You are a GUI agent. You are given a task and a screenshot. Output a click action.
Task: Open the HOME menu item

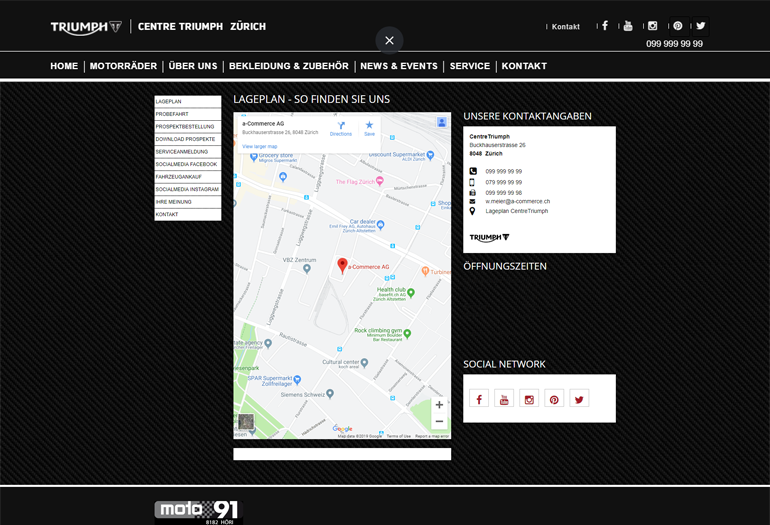click(64, 66)
